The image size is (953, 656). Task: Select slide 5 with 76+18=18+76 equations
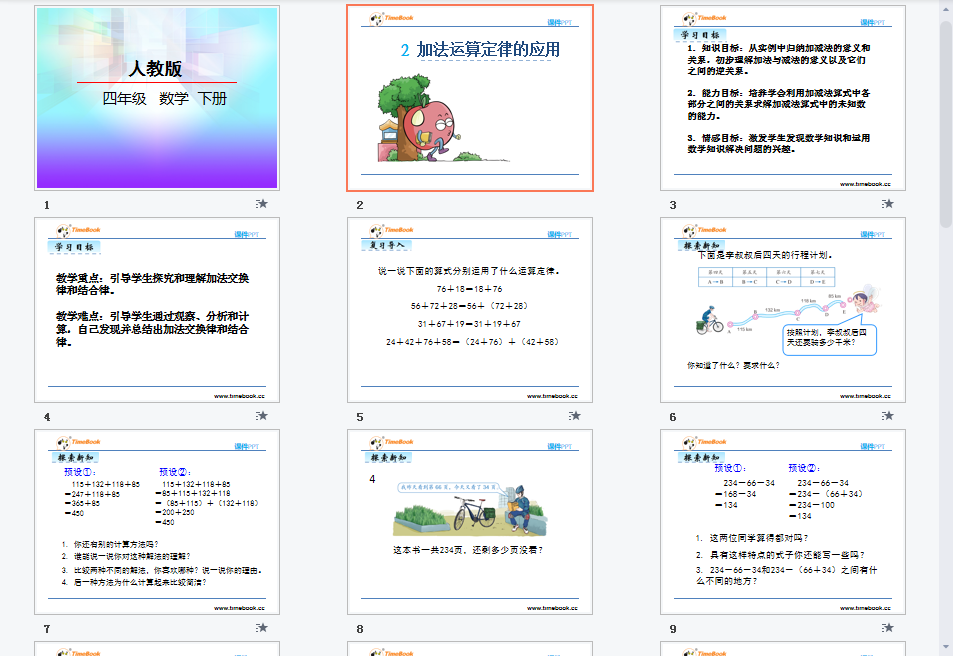coord(470,310)
